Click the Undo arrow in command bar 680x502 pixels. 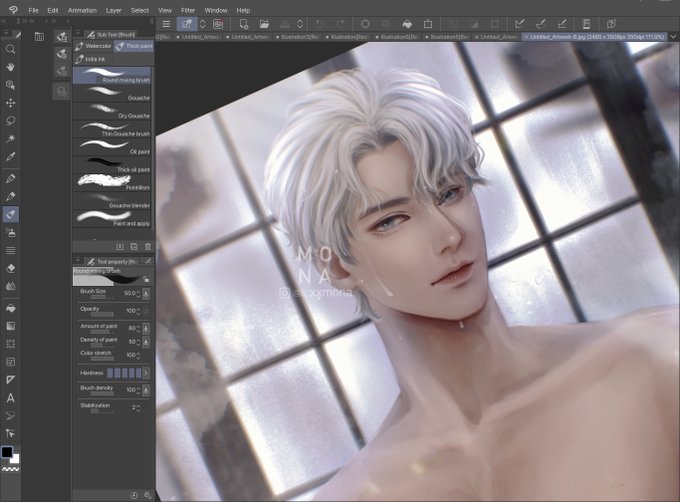pyautogui.click(x=320, y=24)
